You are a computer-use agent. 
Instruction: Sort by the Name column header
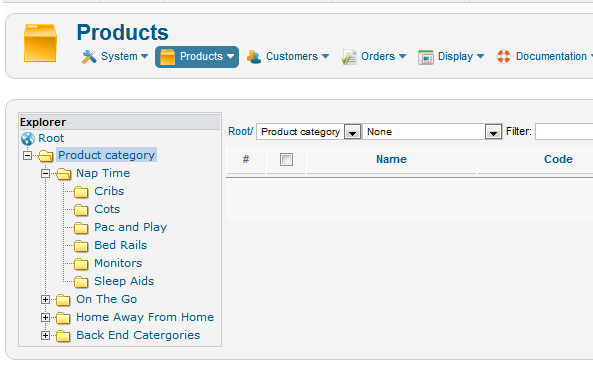point(391,159)
